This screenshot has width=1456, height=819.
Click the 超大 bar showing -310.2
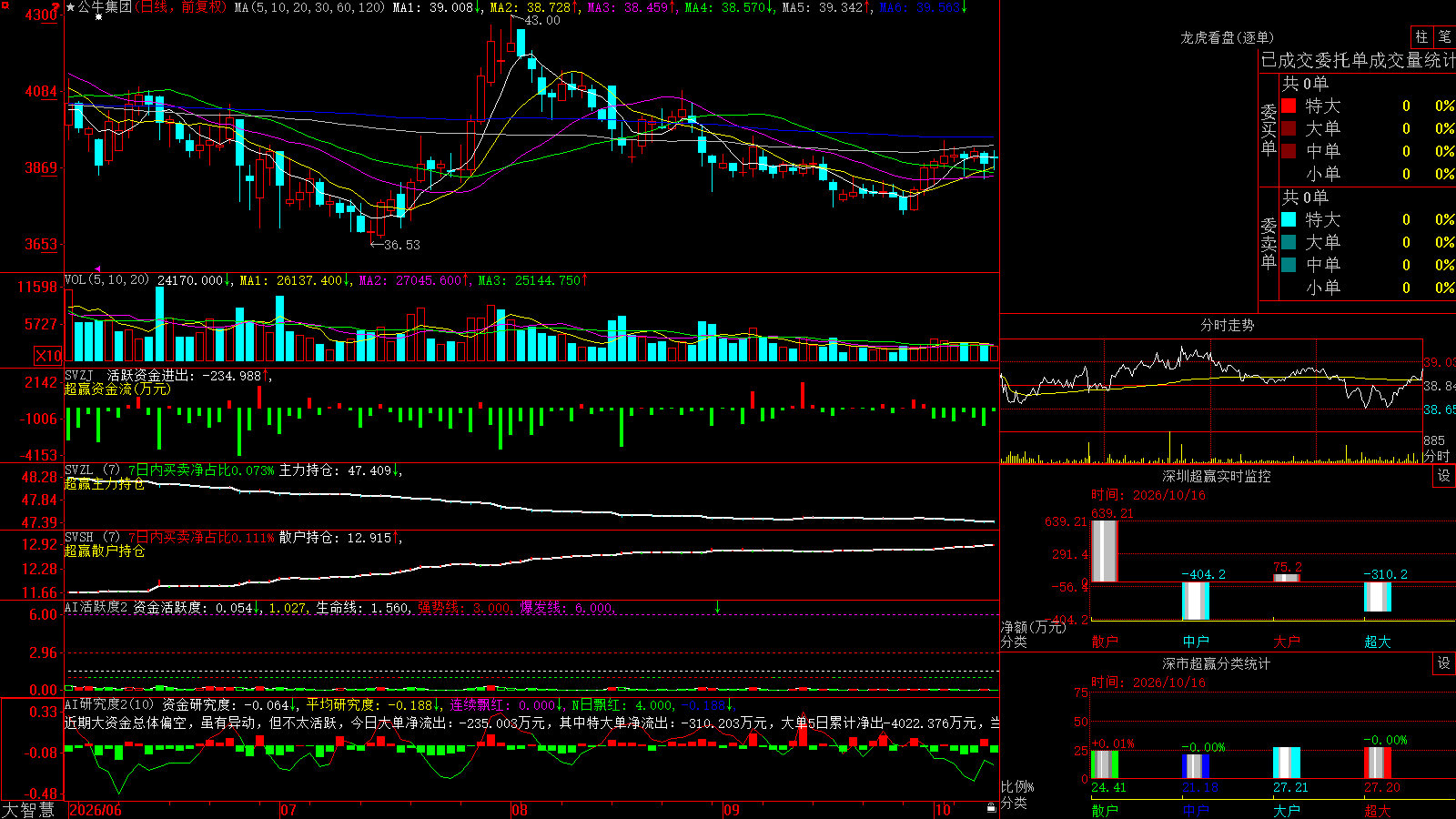click(x=1378, y=597)
